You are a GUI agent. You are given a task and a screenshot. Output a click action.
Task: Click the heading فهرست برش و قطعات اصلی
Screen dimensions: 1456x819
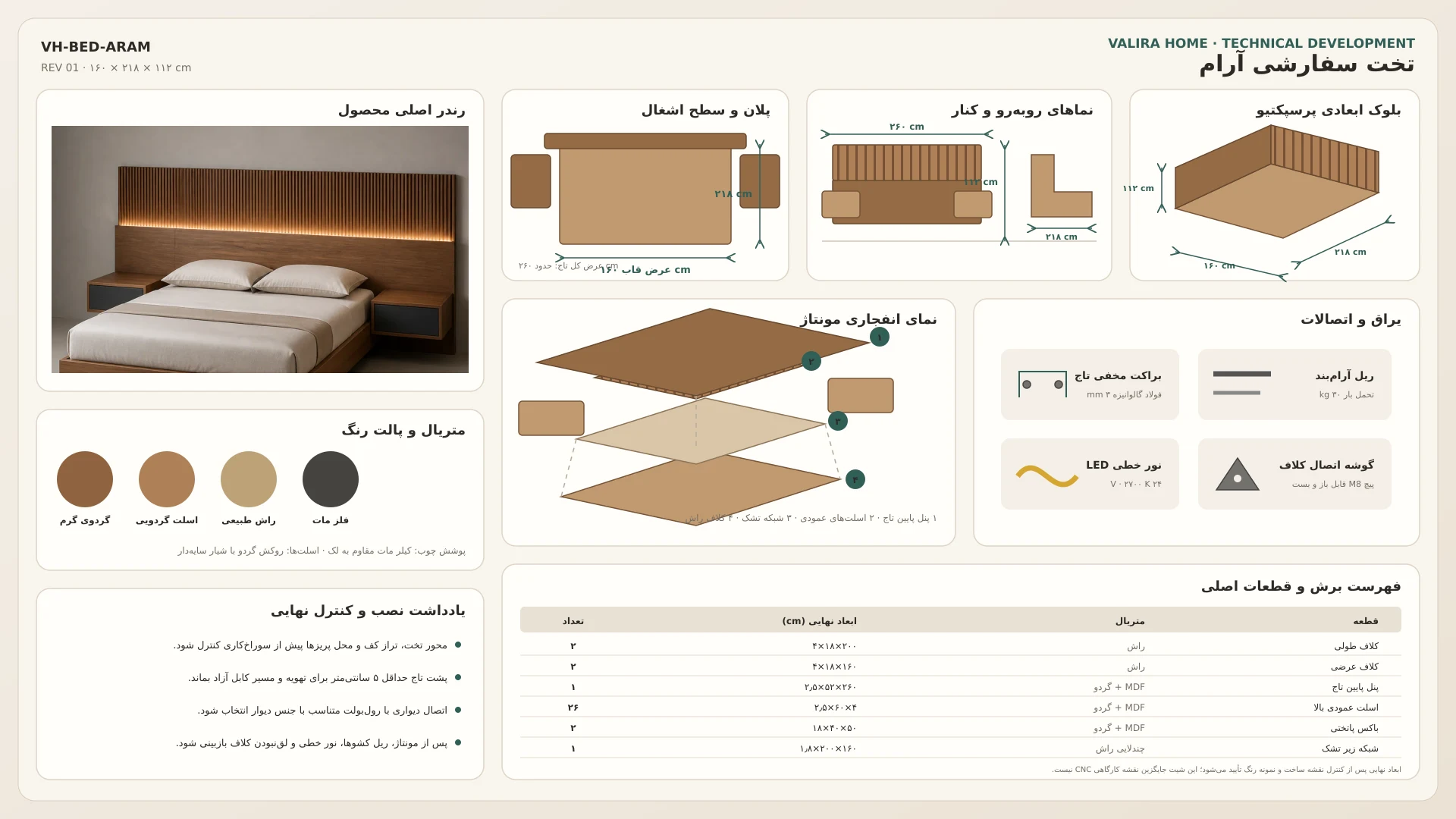[x=1301, y=586]
